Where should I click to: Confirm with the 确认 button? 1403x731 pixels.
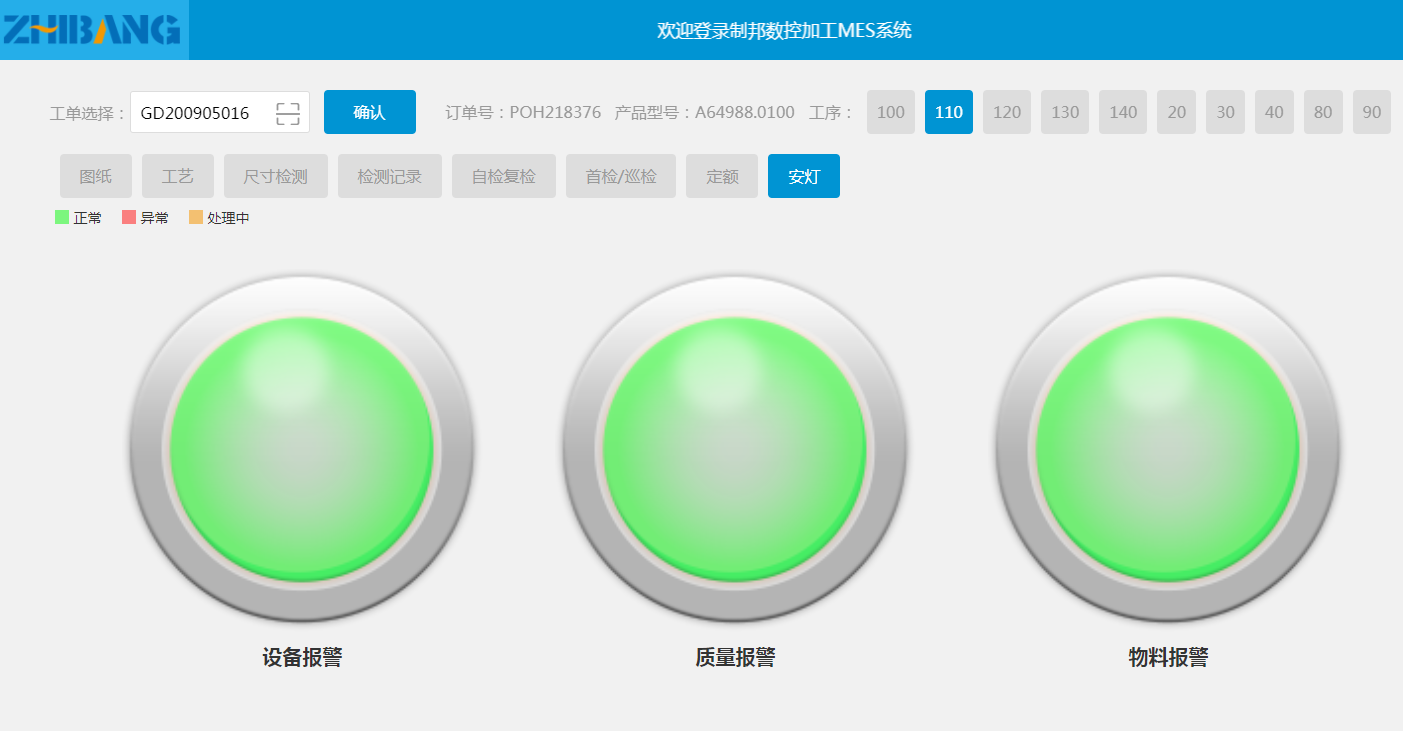370,112
